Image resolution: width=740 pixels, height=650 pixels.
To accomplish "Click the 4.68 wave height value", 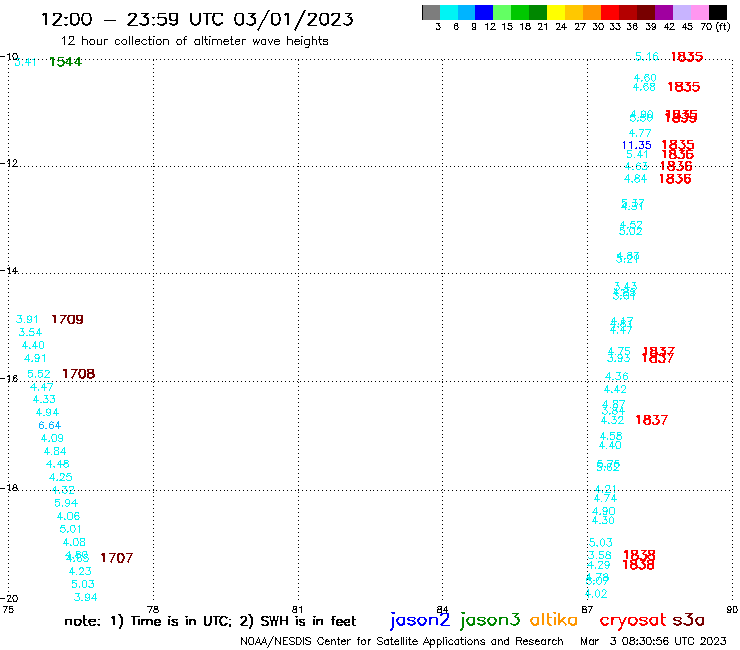I will [x=644, y=87].
